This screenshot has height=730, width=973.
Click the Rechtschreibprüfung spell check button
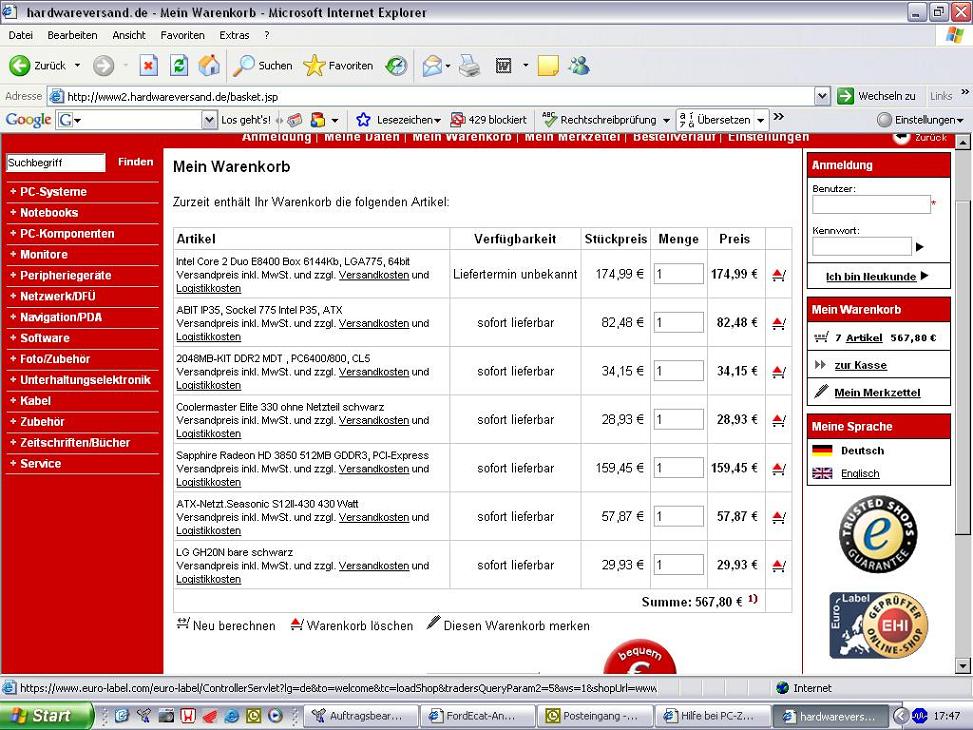click(599, 120)
